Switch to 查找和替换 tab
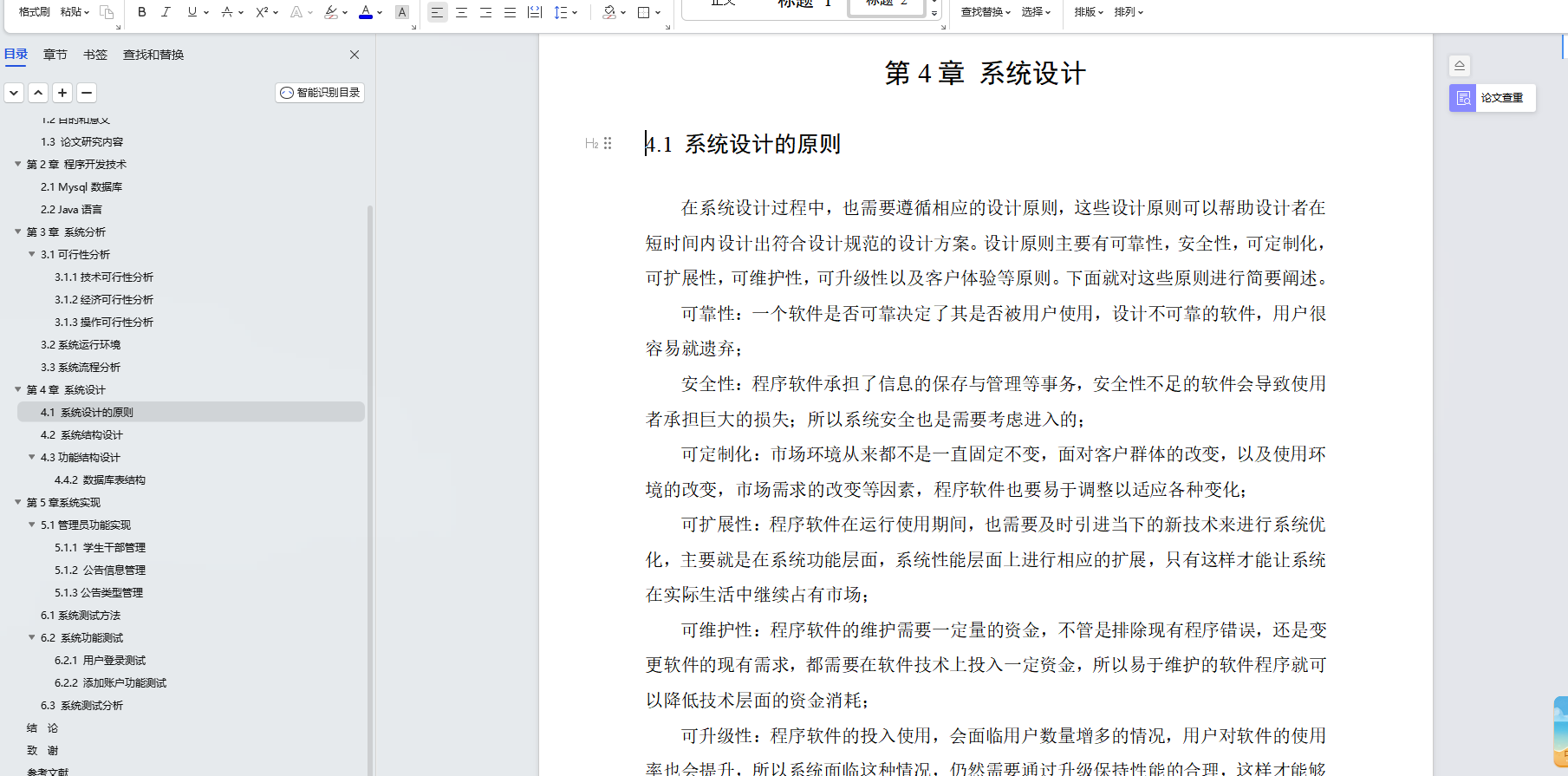This screenshot has height=776, width=1568. (153, 55)
